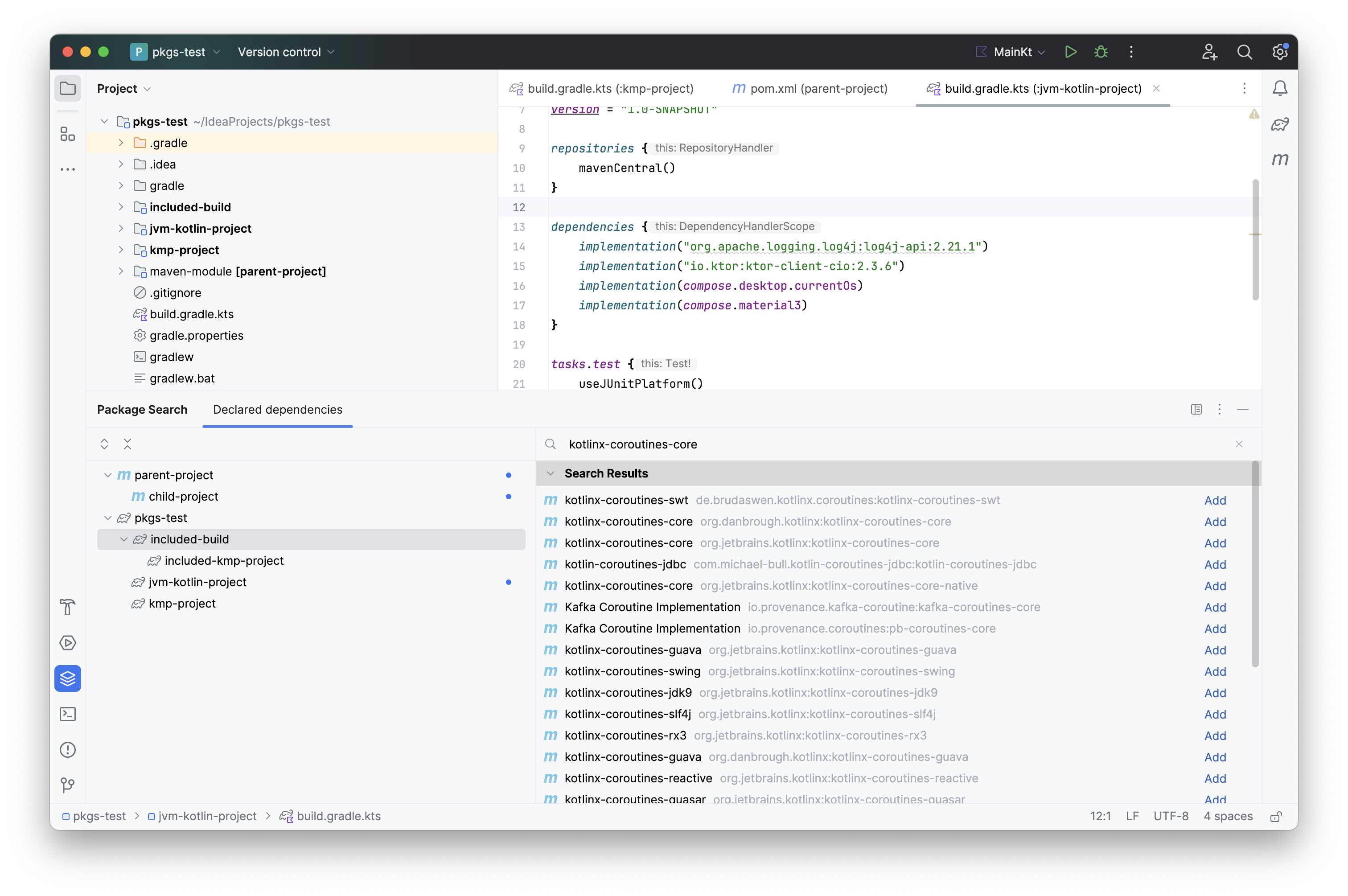The image size is (1348, 896).
Task: Open Project view mode dropdown
Action: tap(123, 89)
